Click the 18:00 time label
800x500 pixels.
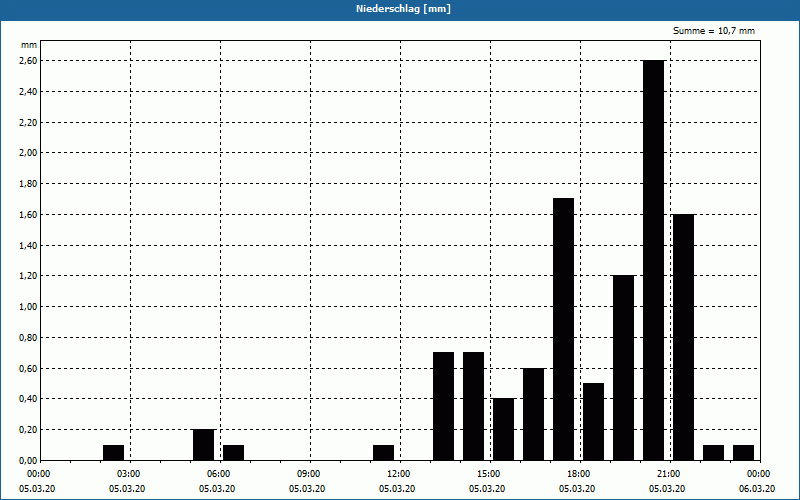(x=580, y=474)
